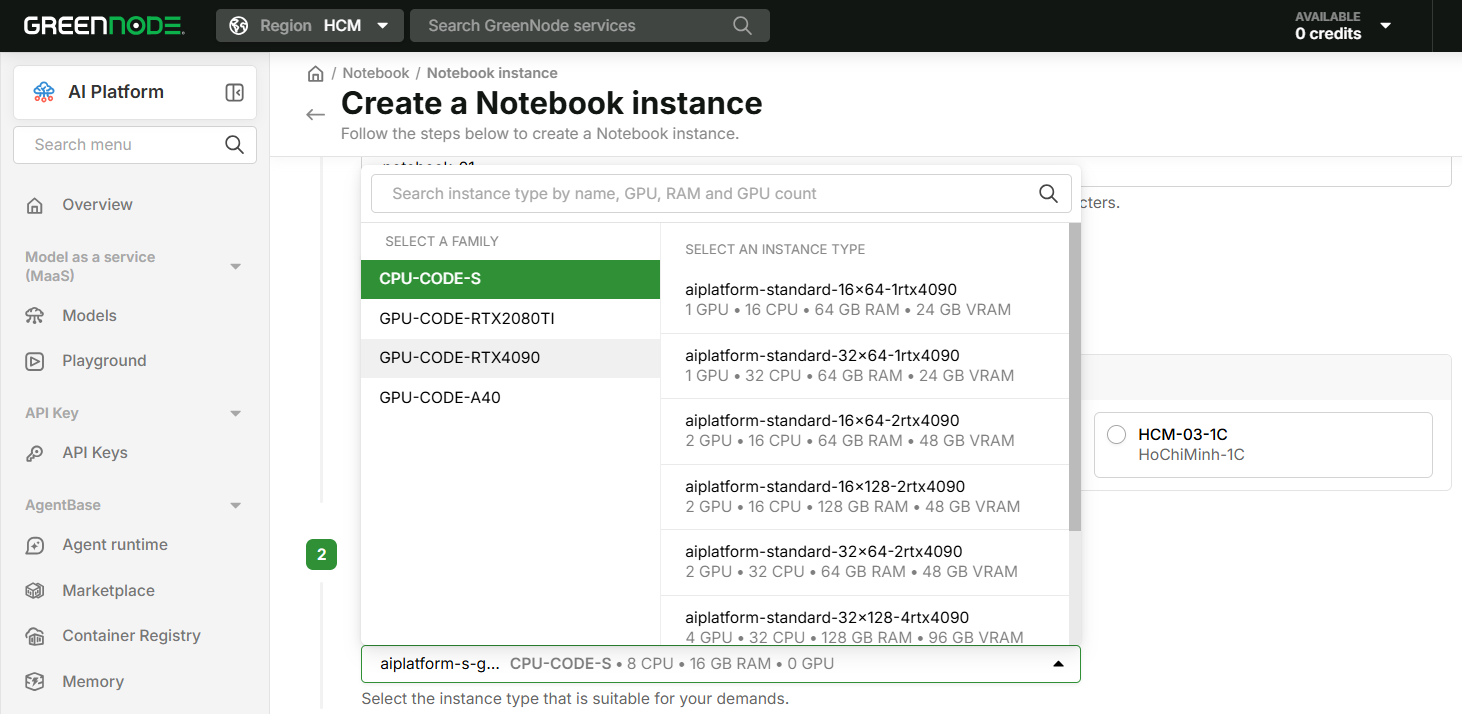
Task: Select the GPU-CODE-A40 family
Action: pyautogui.click(x=510, y=397)
